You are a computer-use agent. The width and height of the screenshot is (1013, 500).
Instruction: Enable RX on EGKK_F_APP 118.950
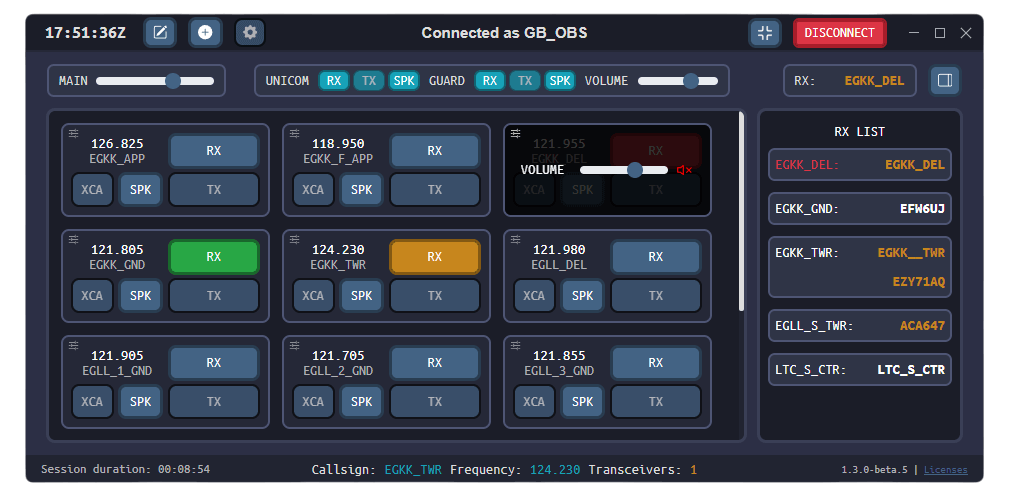click(x=435, y=151)
